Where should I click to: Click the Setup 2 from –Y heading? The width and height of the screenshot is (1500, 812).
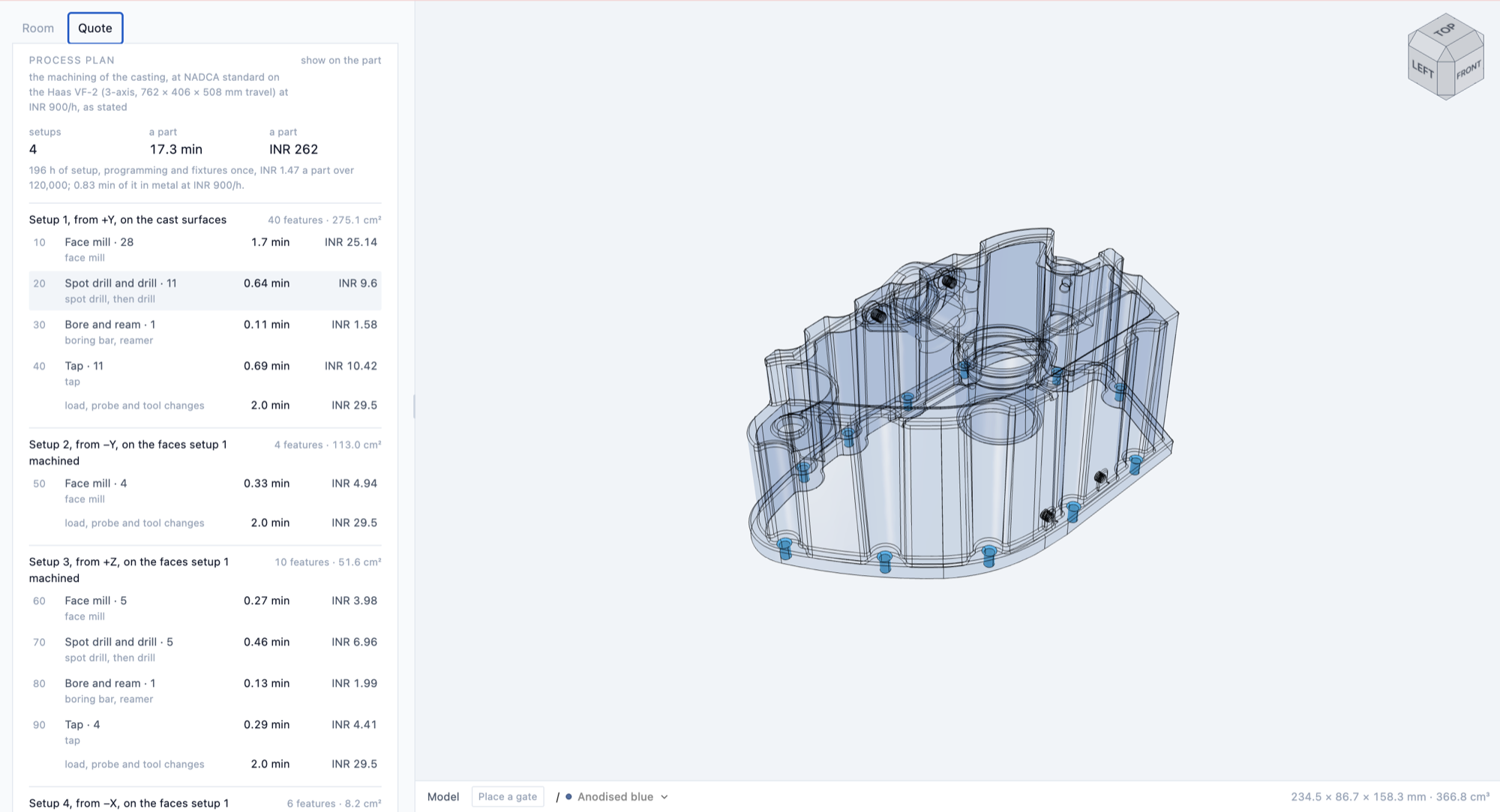coord(127,452)
